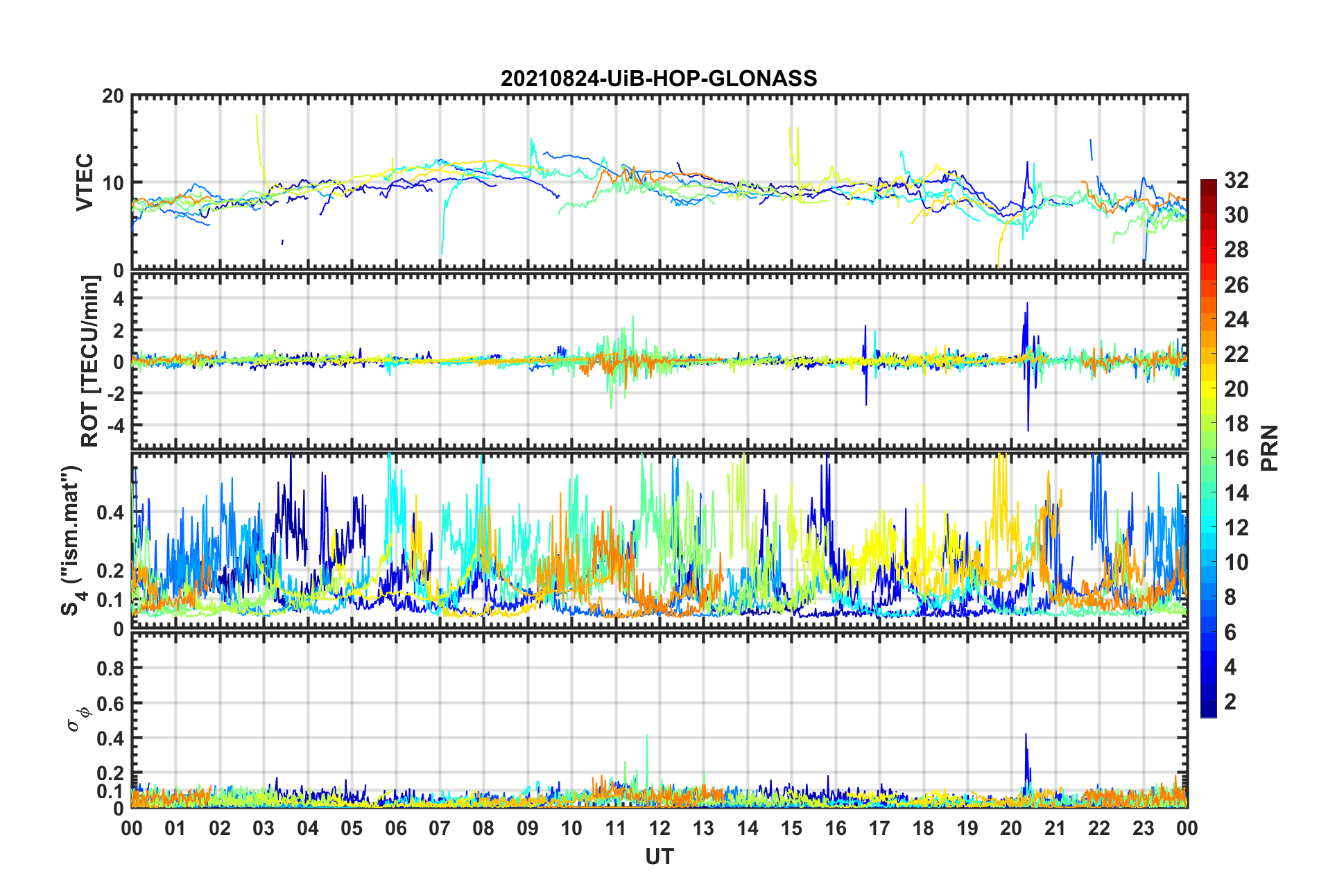Select hour tick 21 on UT axis
The height and width of the screenshot is (896, 1319).
tap(1055, 828)
